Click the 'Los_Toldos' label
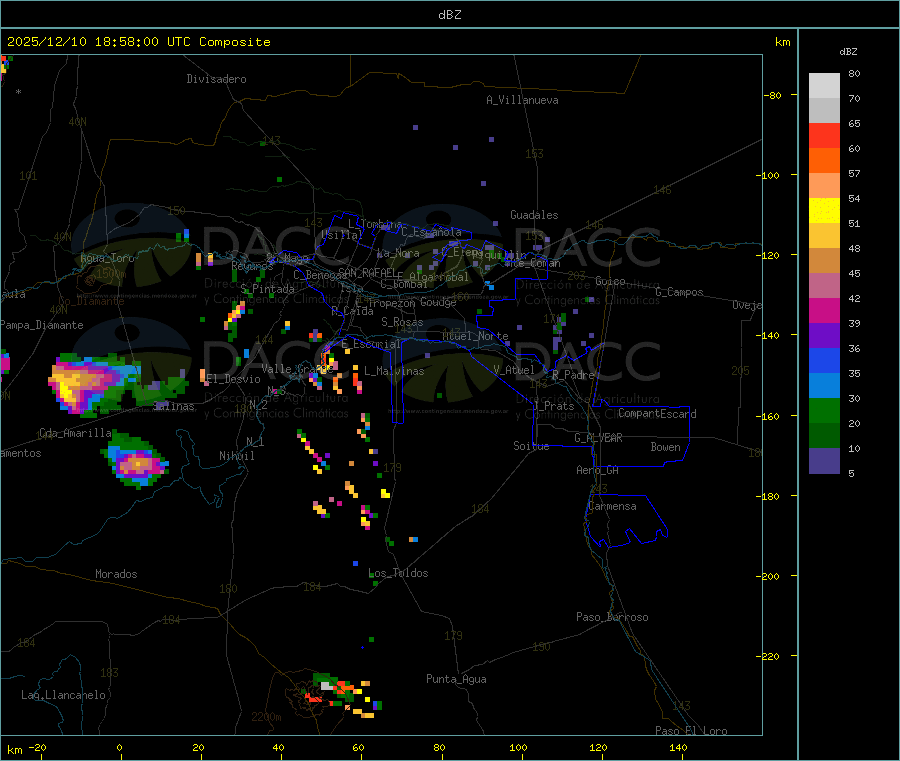Image resolution: width=900 pixels, height=761 pixels. [x=398, y=573]
